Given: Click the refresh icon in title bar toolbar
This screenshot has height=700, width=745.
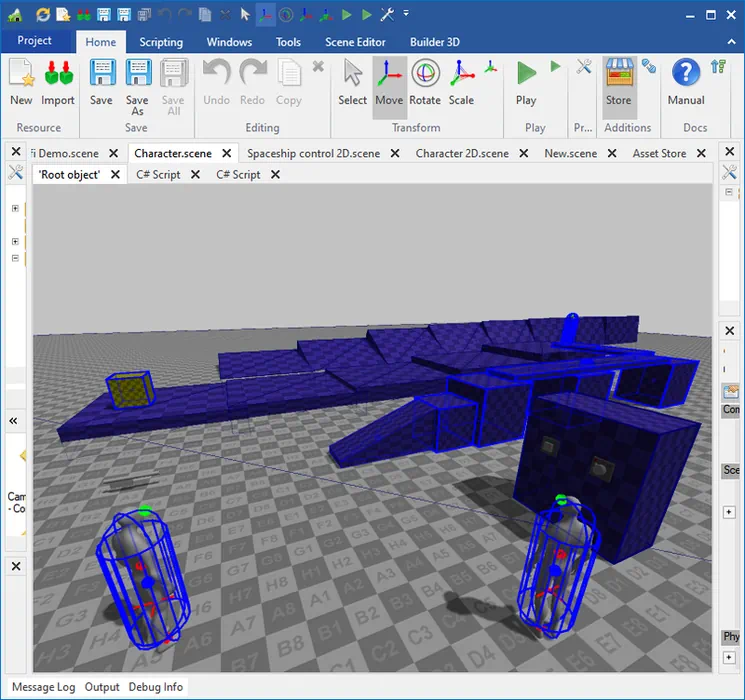Looking at the screenshot, I should click(43, 15).
